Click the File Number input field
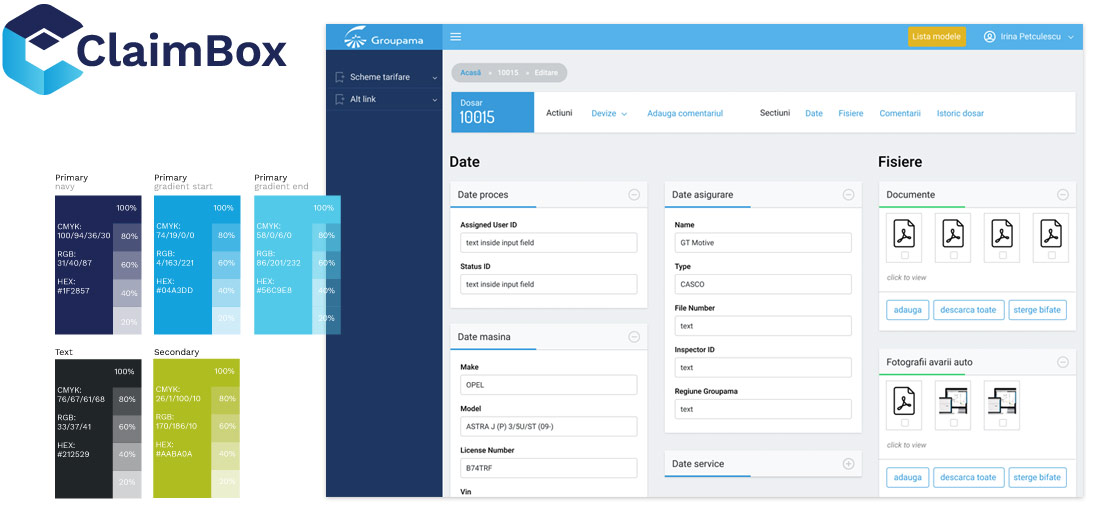Viewport: 1094px width, 523px height. pyautogui.click(x=763, y=326)
